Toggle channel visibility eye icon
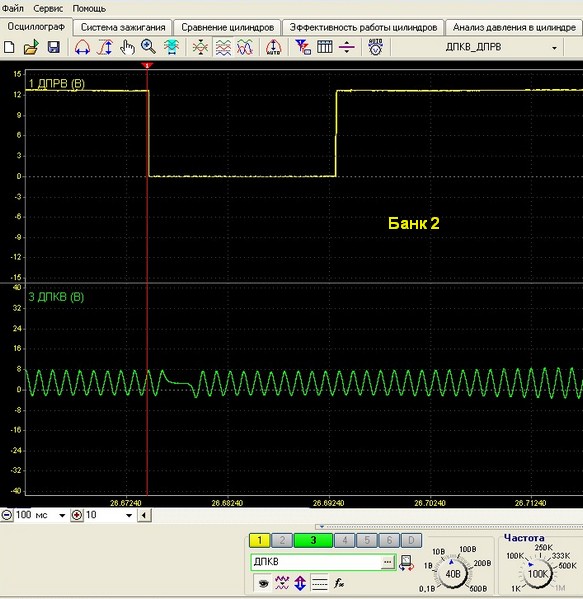The image size is (583, 599). pyautogui.click(x=263, y=583)
